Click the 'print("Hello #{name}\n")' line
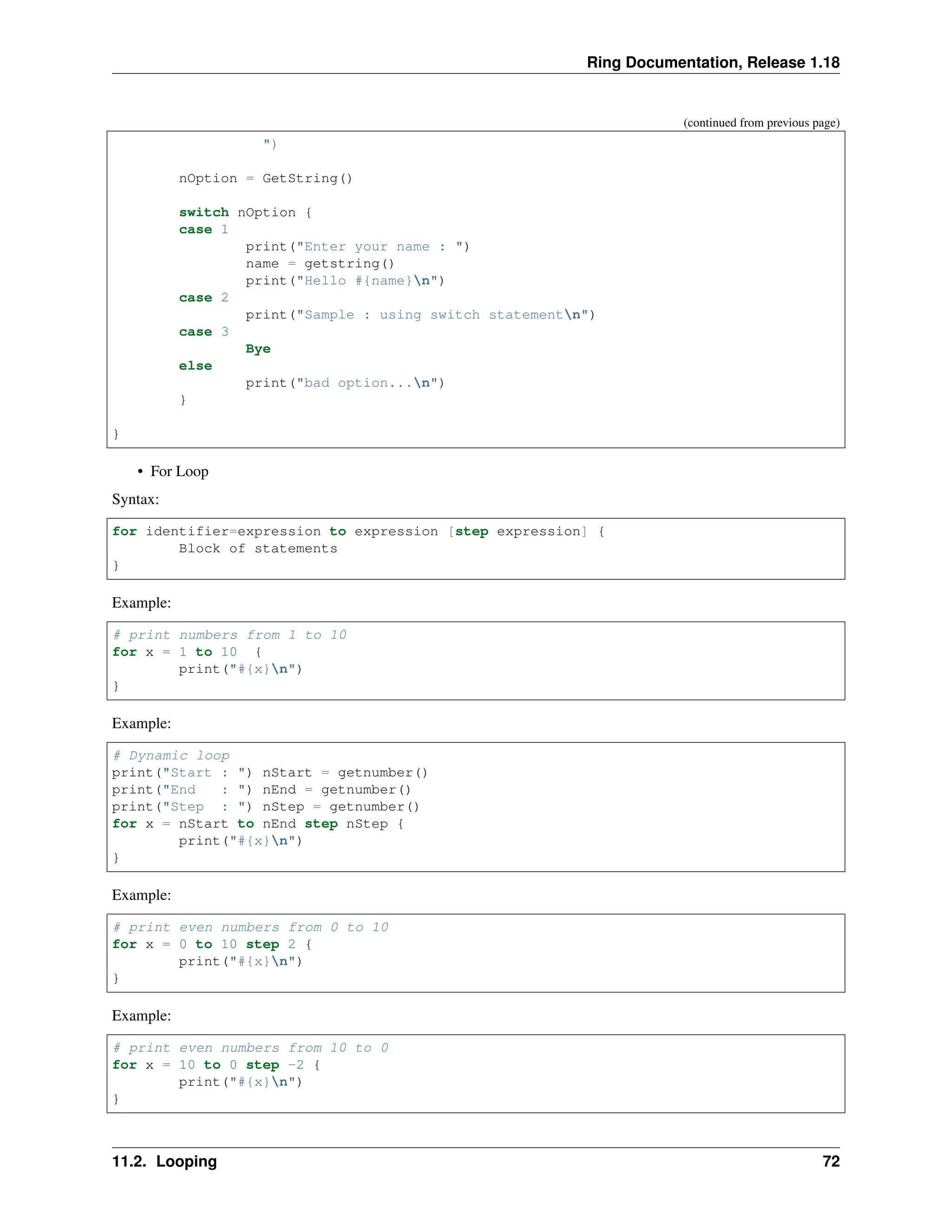 click(345, 281)
